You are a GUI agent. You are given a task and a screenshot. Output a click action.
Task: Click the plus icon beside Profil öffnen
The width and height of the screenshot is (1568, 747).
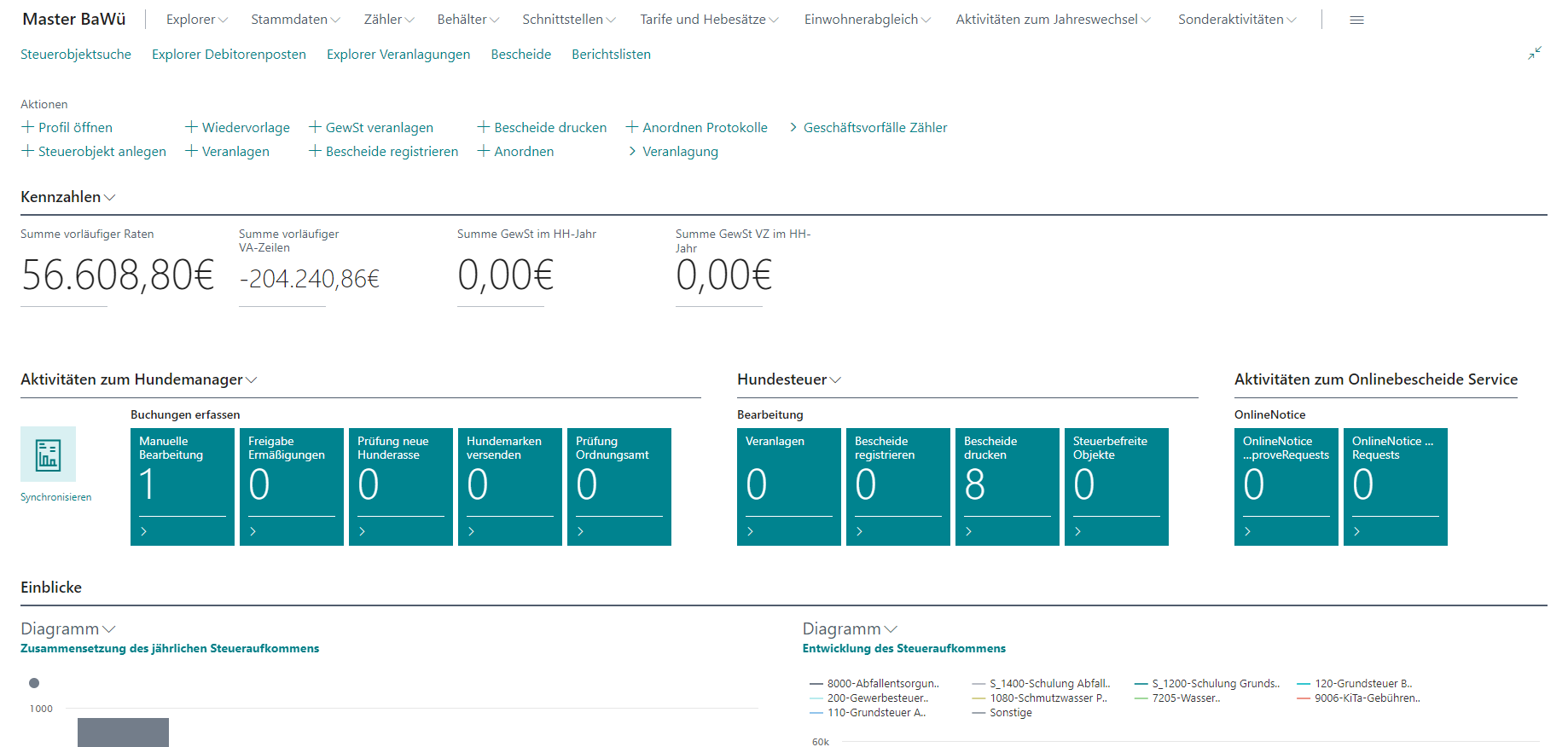click(27, 127)
